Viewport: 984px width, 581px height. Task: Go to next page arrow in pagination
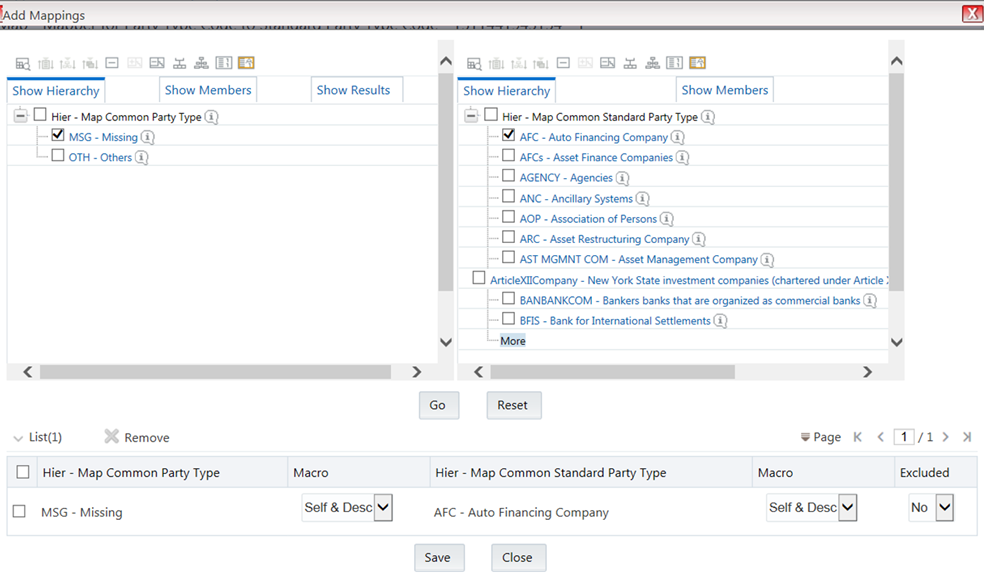tap(946, 437)
